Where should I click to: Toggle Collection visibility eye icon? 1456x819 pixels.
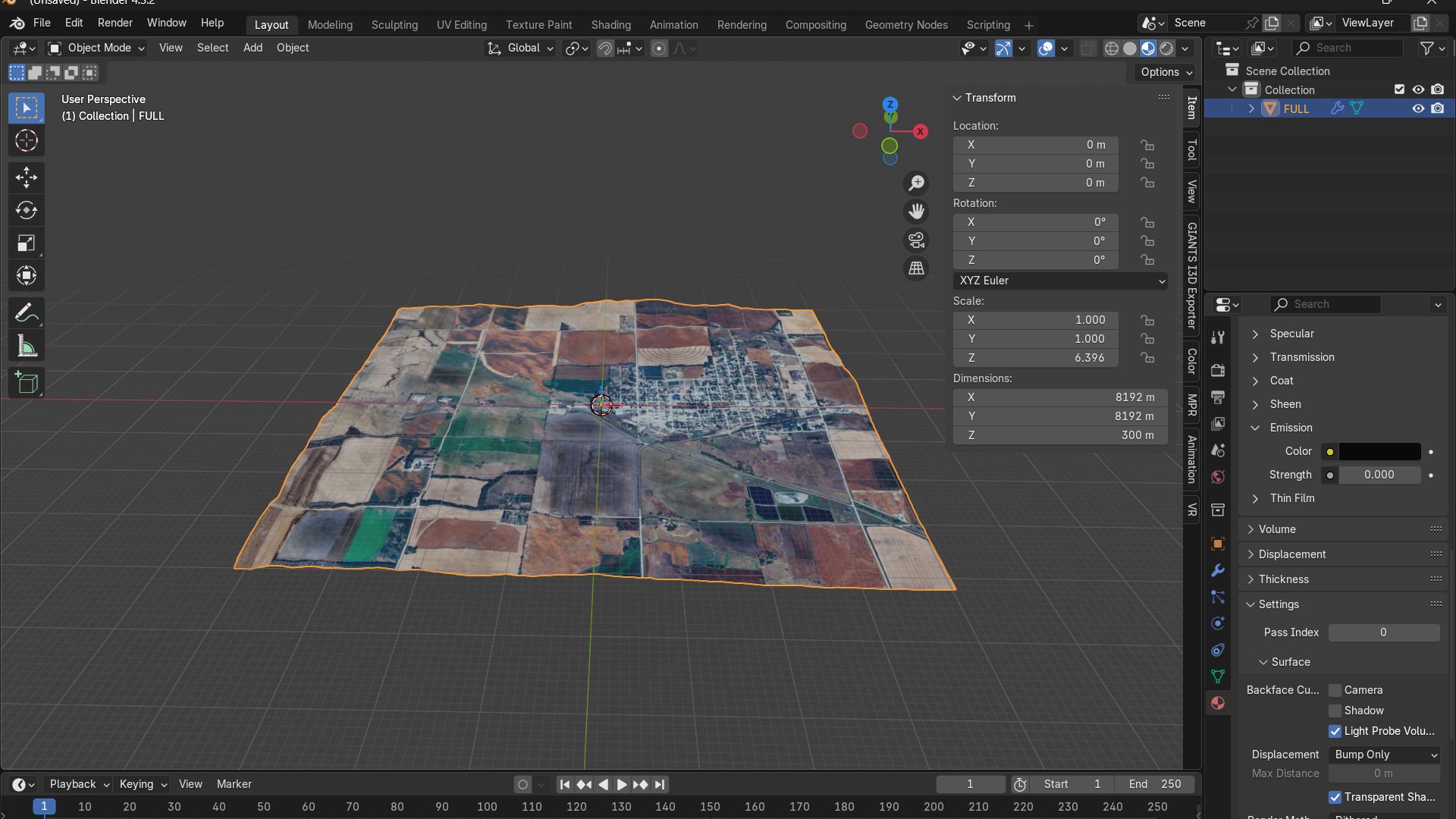point(1418,89)
